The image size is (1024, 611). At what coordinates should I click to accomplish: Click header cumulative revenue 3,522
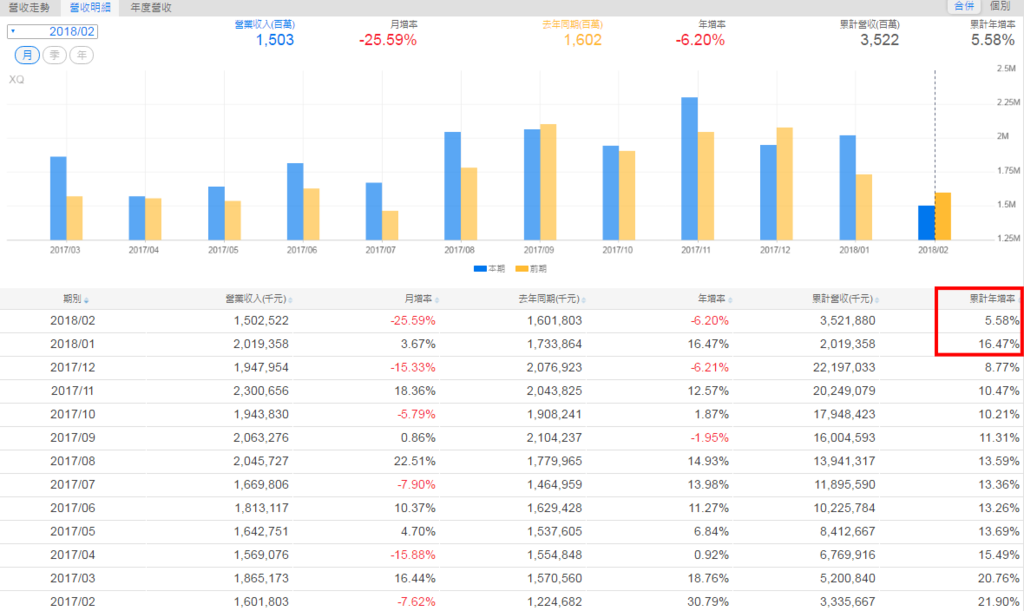880,40
